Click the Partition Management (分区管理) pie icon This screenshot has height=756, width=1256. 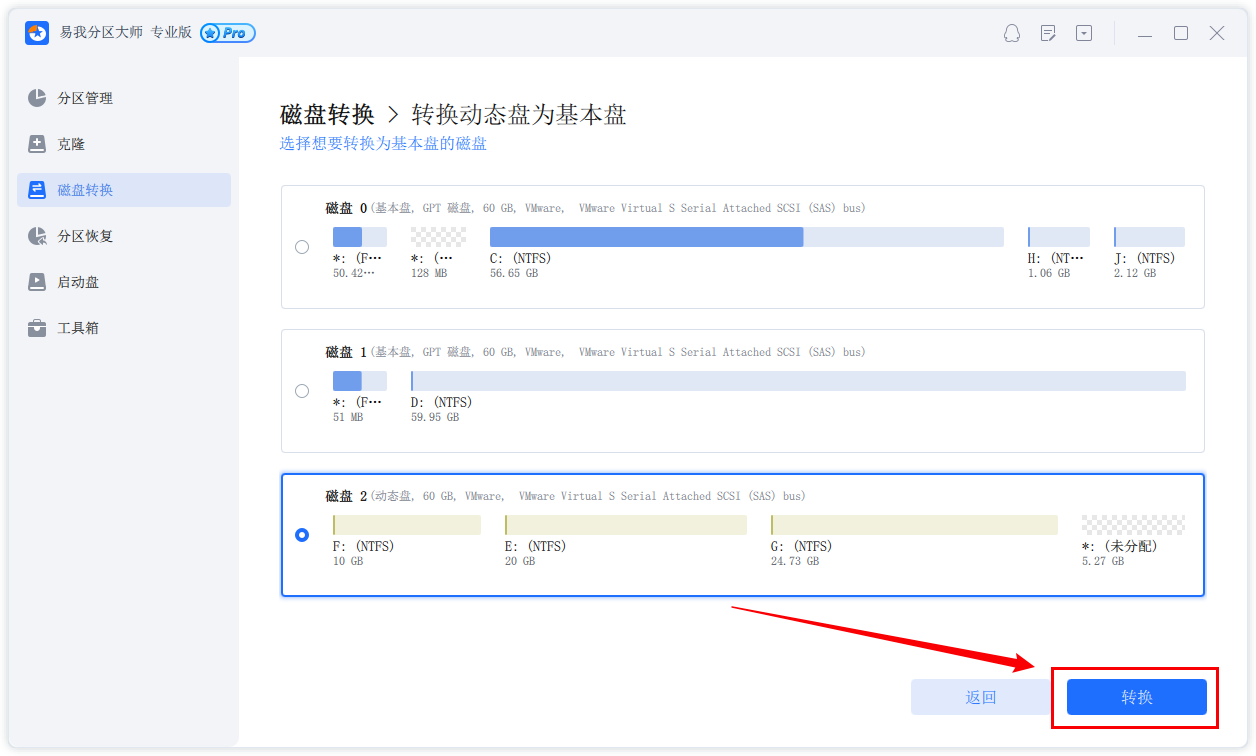click(37, 98)
